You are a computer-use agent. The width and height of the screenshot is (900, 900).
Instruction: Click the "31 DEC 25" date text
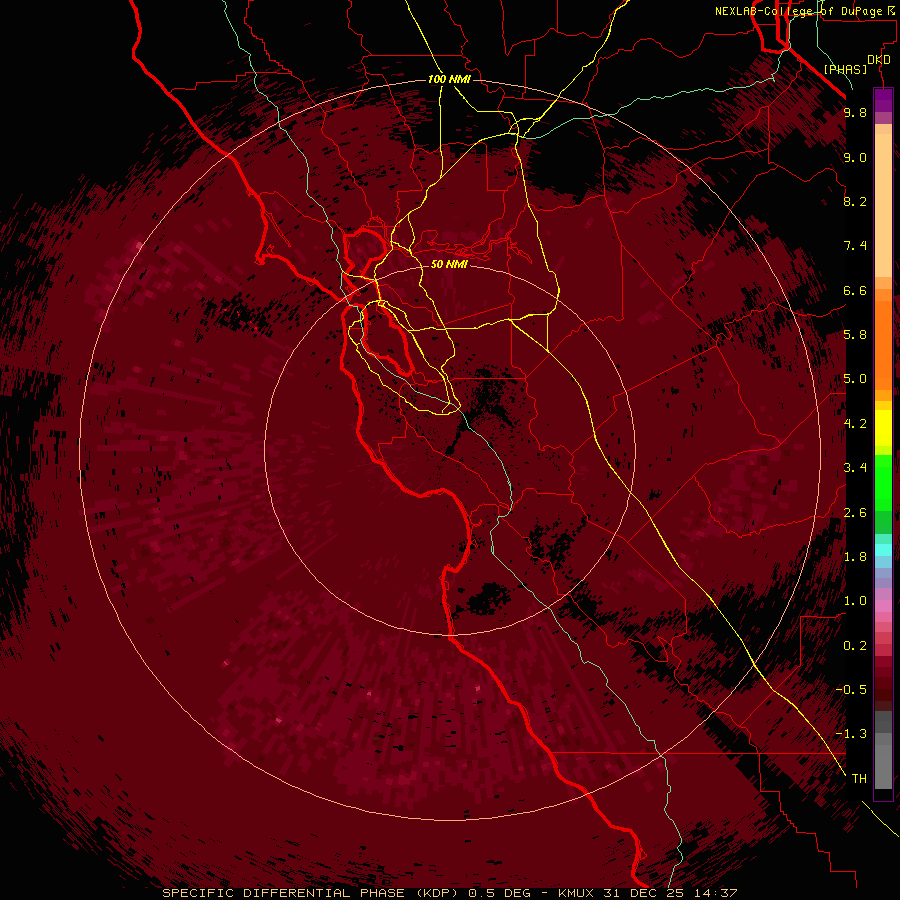[x=647, y=893]
